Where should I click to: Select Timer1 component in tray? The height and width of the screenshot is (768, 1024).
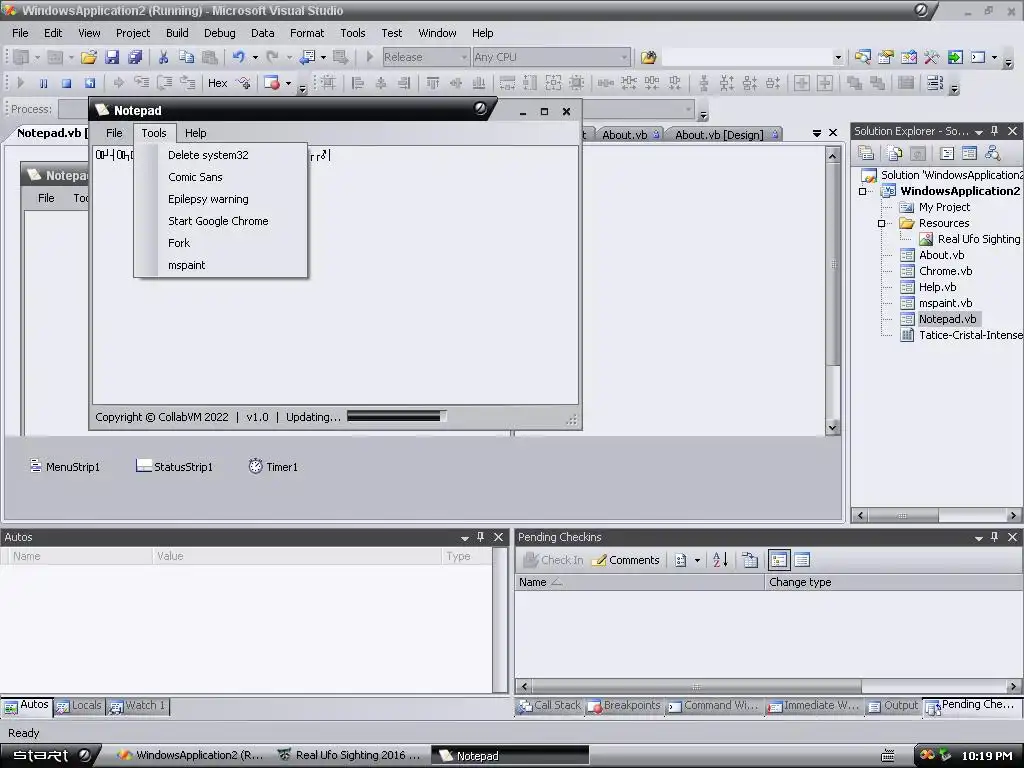273,466
